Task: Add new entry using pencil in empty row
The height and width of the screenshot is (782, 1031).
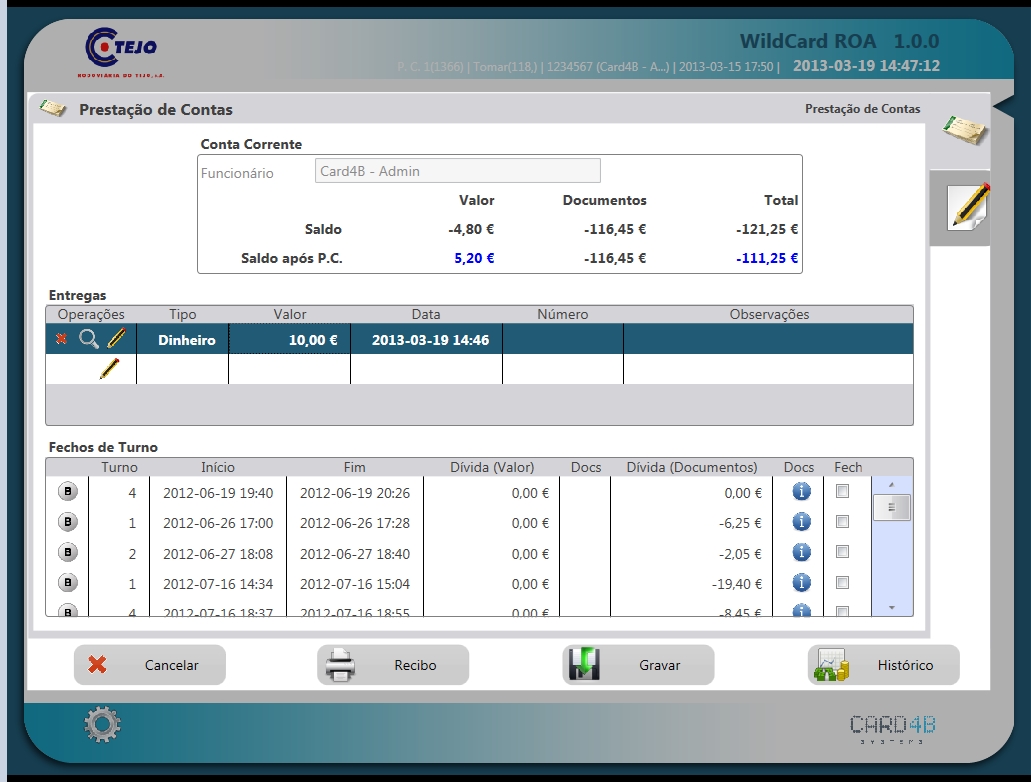Action: point(109,369)
